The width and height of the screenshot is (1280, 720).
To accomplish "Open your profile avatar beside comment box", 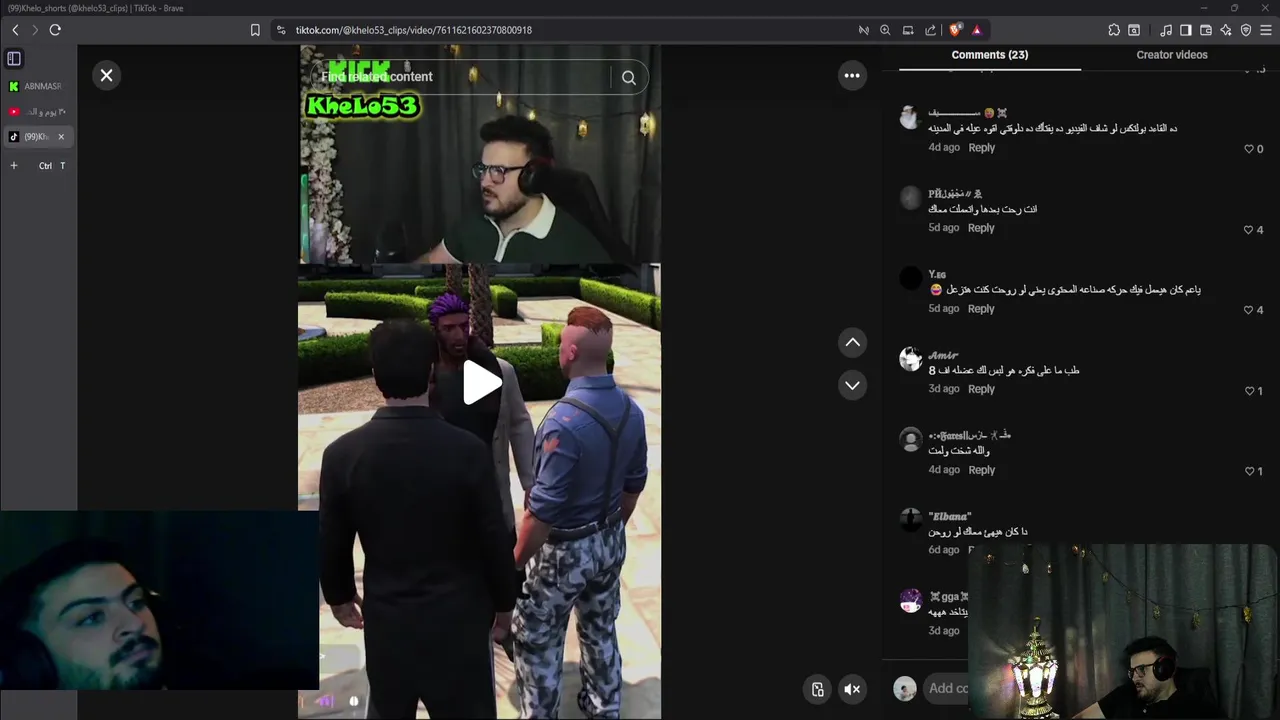I will [904, 688].
